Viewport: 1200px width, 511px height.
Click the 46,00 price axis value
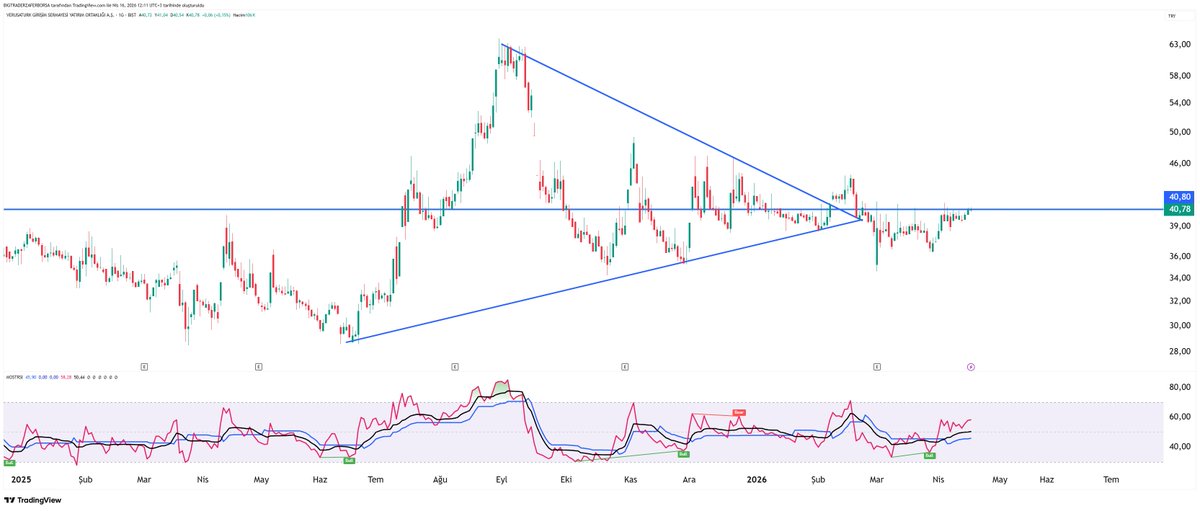click(1179, 163)
